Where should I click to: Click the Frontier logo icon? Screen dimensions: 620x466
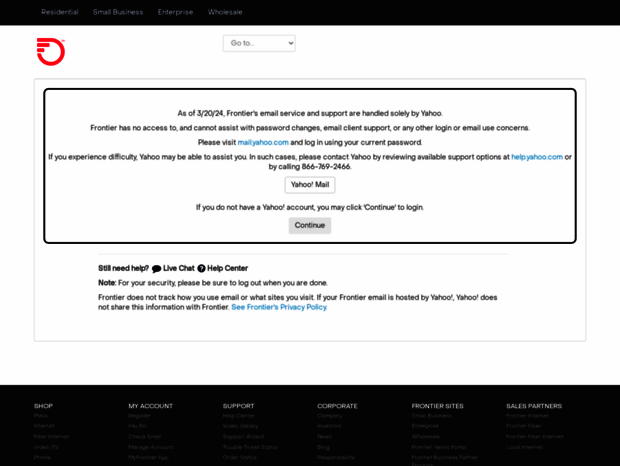(x=51, y=52)
